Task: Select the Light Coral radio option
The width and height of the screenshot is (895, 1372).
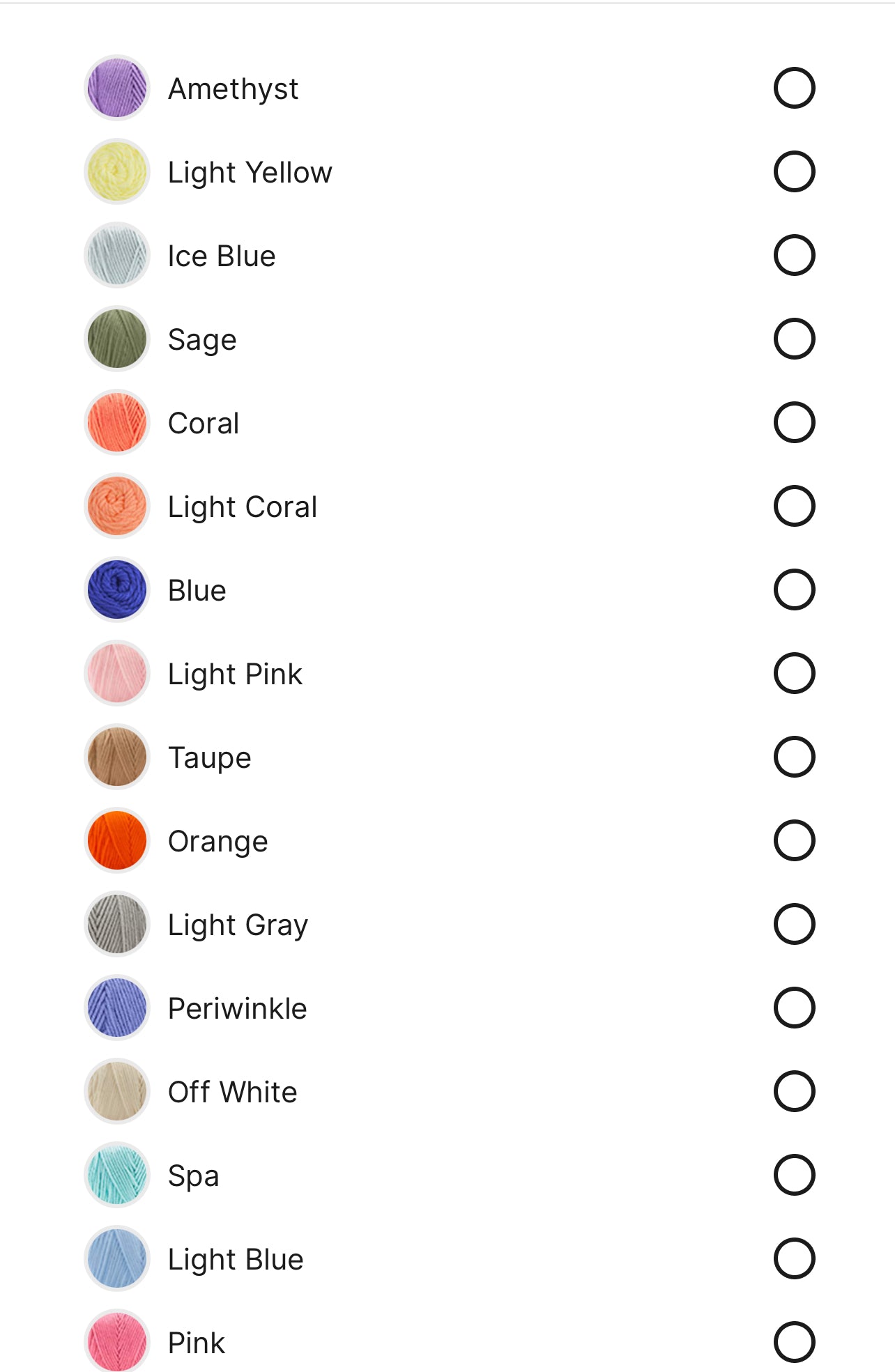Action: (794, 506)
